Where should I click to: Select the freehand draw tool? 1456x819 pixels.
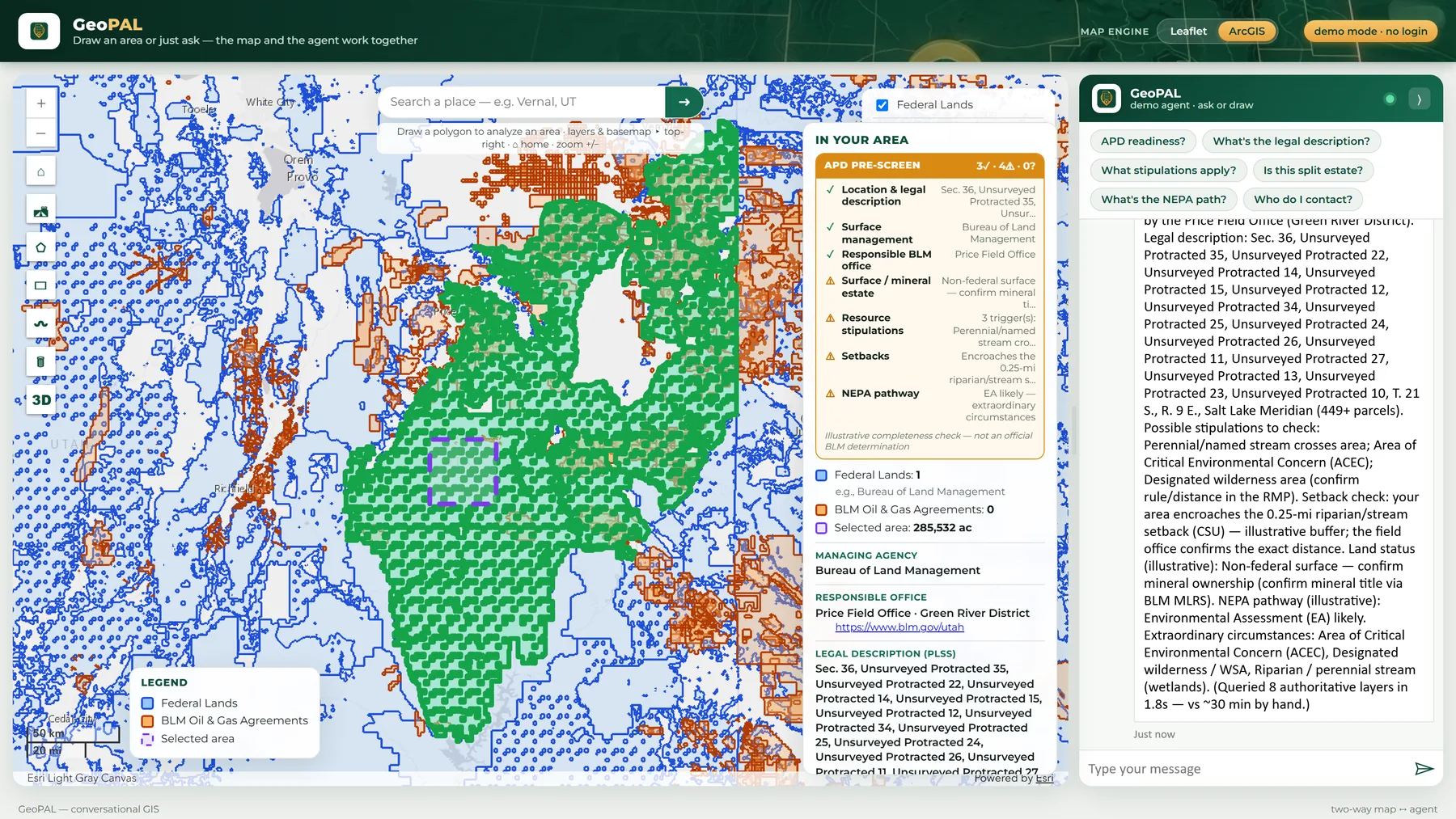pyautogui.click(x=41, y=323)
